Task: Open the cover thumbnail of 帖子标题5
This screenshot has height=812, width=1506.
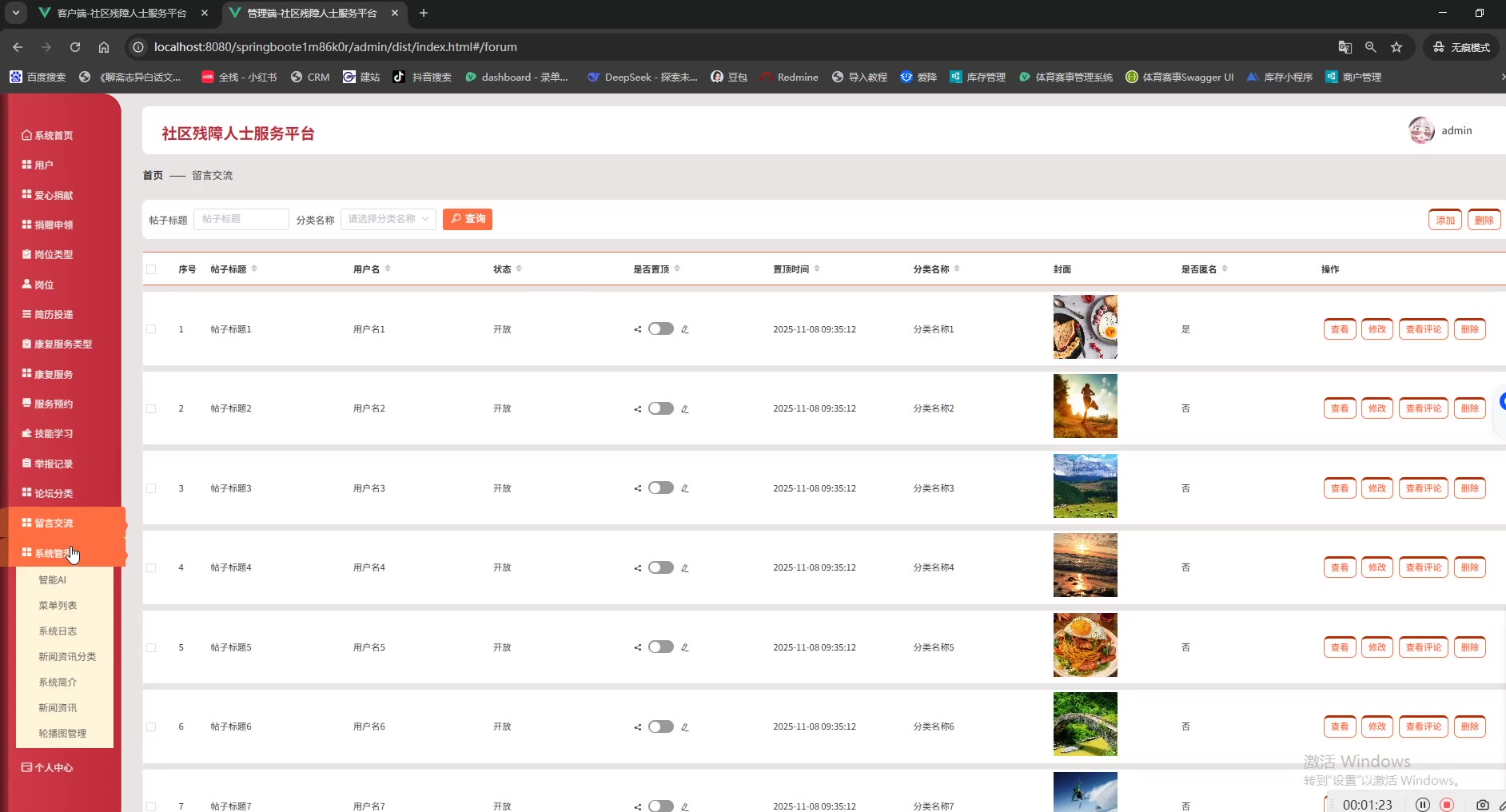Action: point(1086,645)
